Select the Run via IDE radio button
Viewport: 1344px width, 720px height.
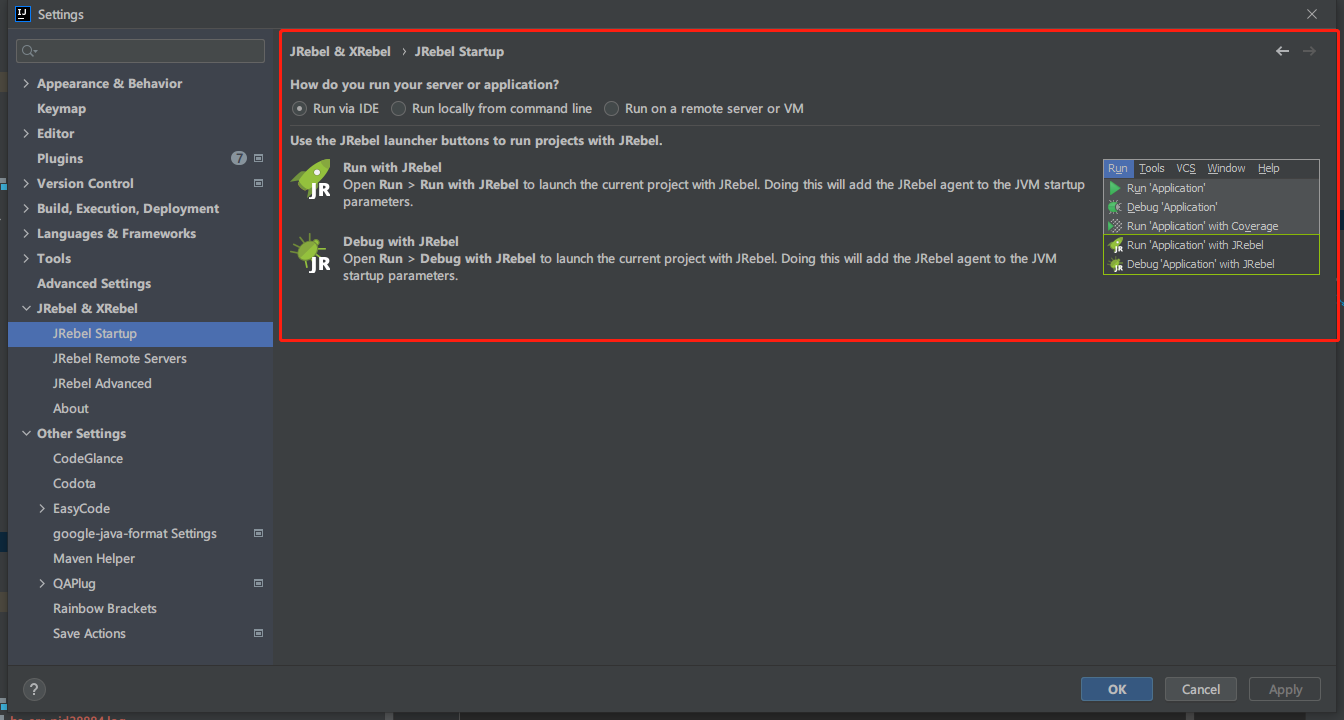pos(299,108)
